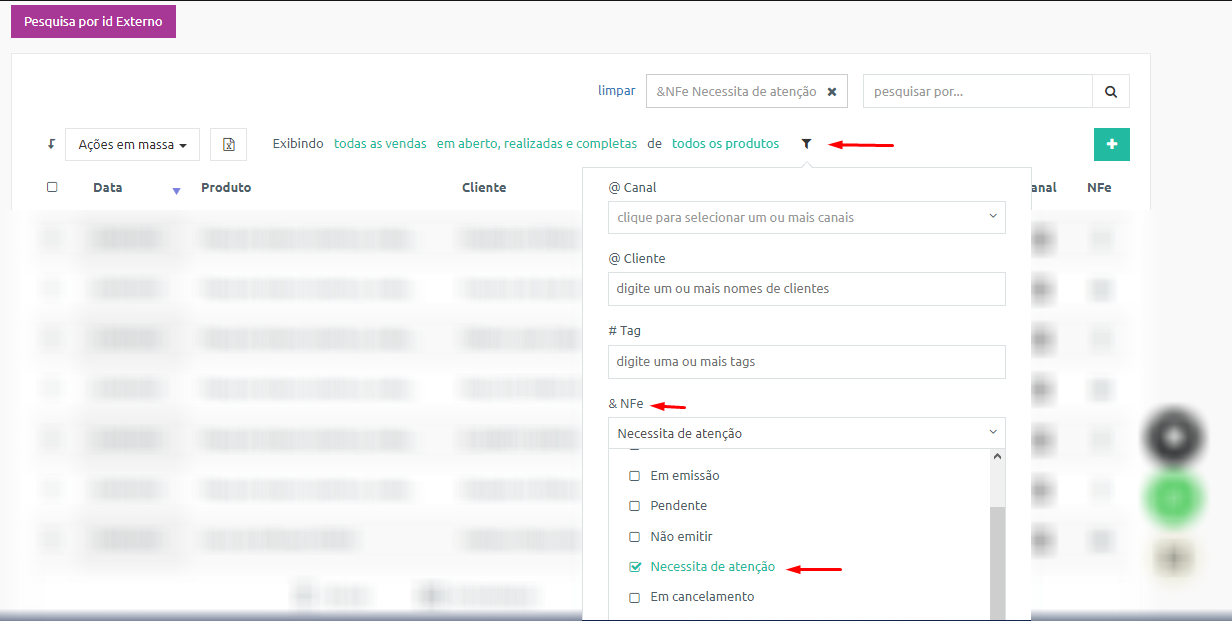Screen dimensions: 1232x621
Task: Click the Pesquisa por id Externo button
Action: coord(93,21)
